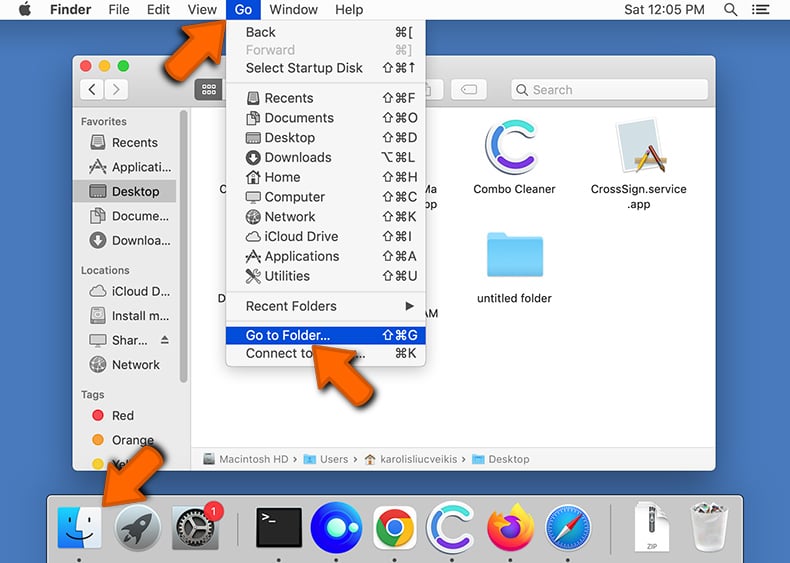790x563 pixels.
Task: Click the Finder tags toolbar button
Action: 469,90
